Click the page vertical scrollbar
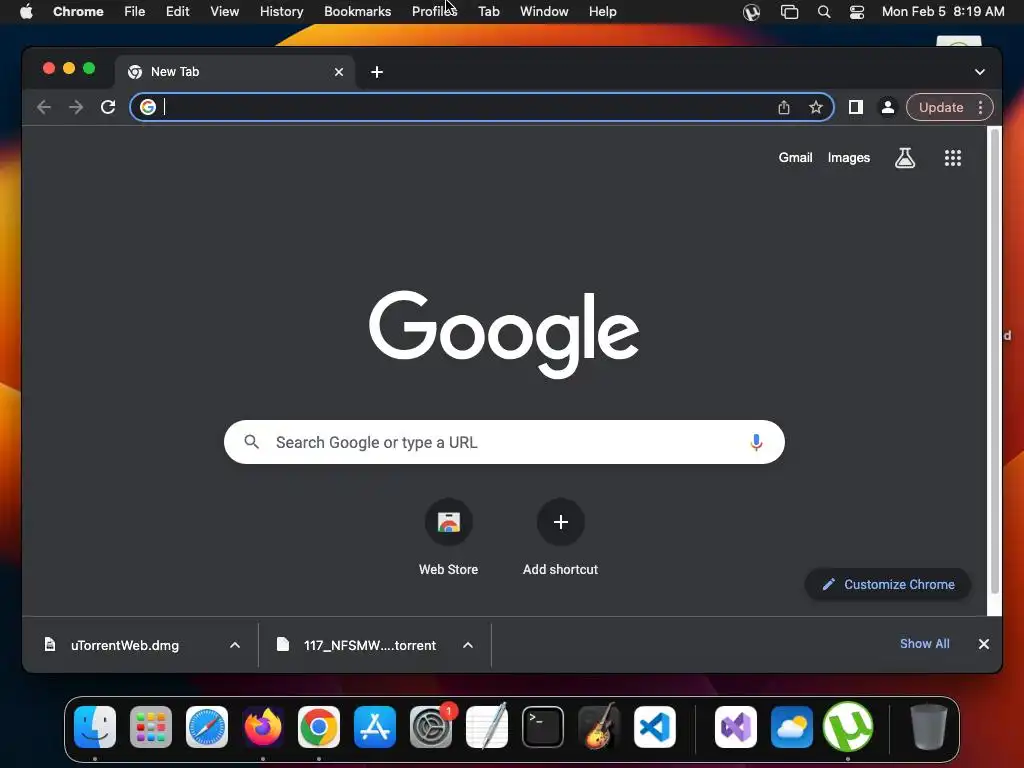Viewport: 1024px width, 768px height. pyautogui.click(x=995, y=361)
